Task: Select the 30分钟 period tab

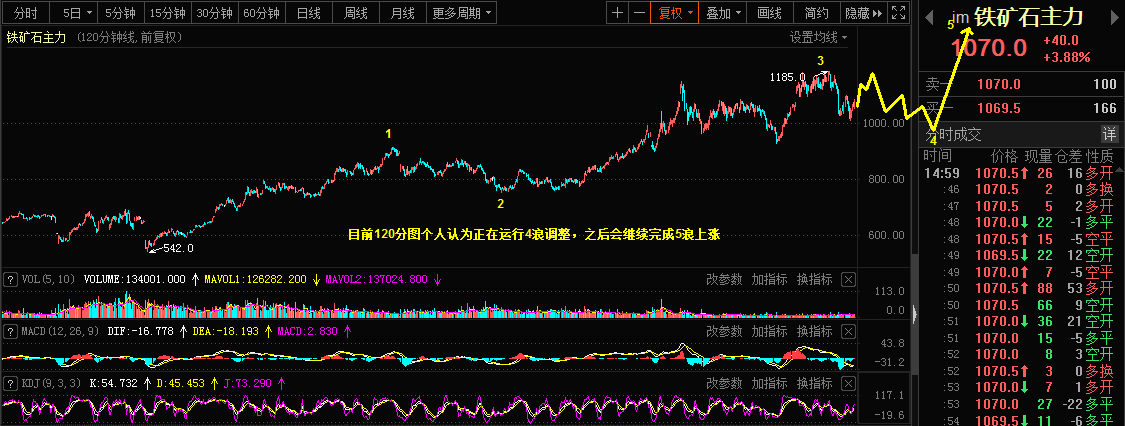Action: click(215, 13)
